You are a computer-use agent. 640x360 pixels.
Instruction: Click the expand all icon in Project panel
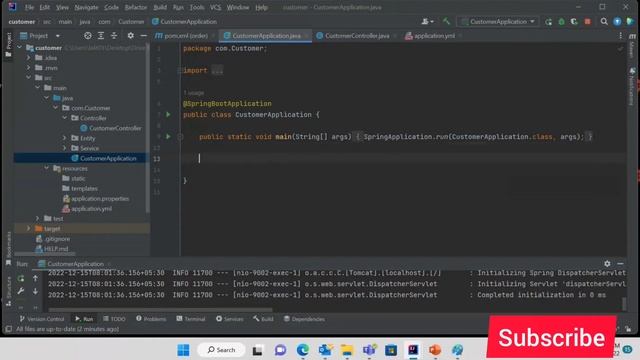tap(101, 36)
